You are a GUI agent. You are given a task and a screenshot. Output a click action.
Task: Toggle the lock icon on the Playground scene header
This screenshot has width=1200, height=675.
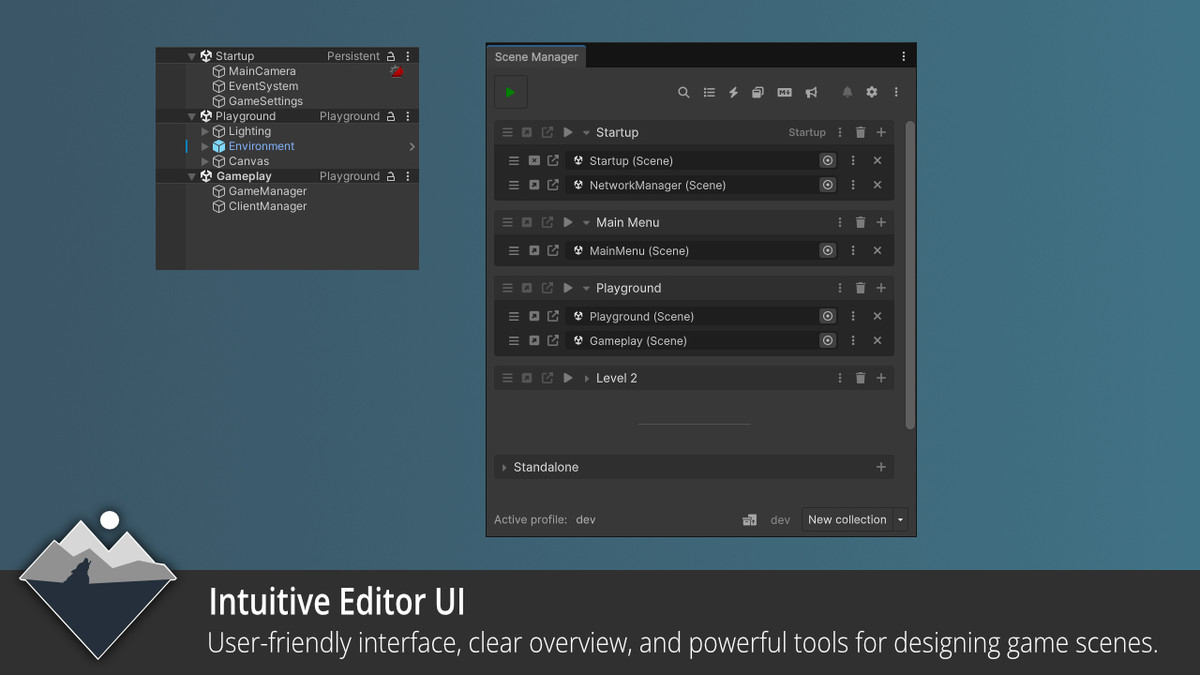point(391,115)
